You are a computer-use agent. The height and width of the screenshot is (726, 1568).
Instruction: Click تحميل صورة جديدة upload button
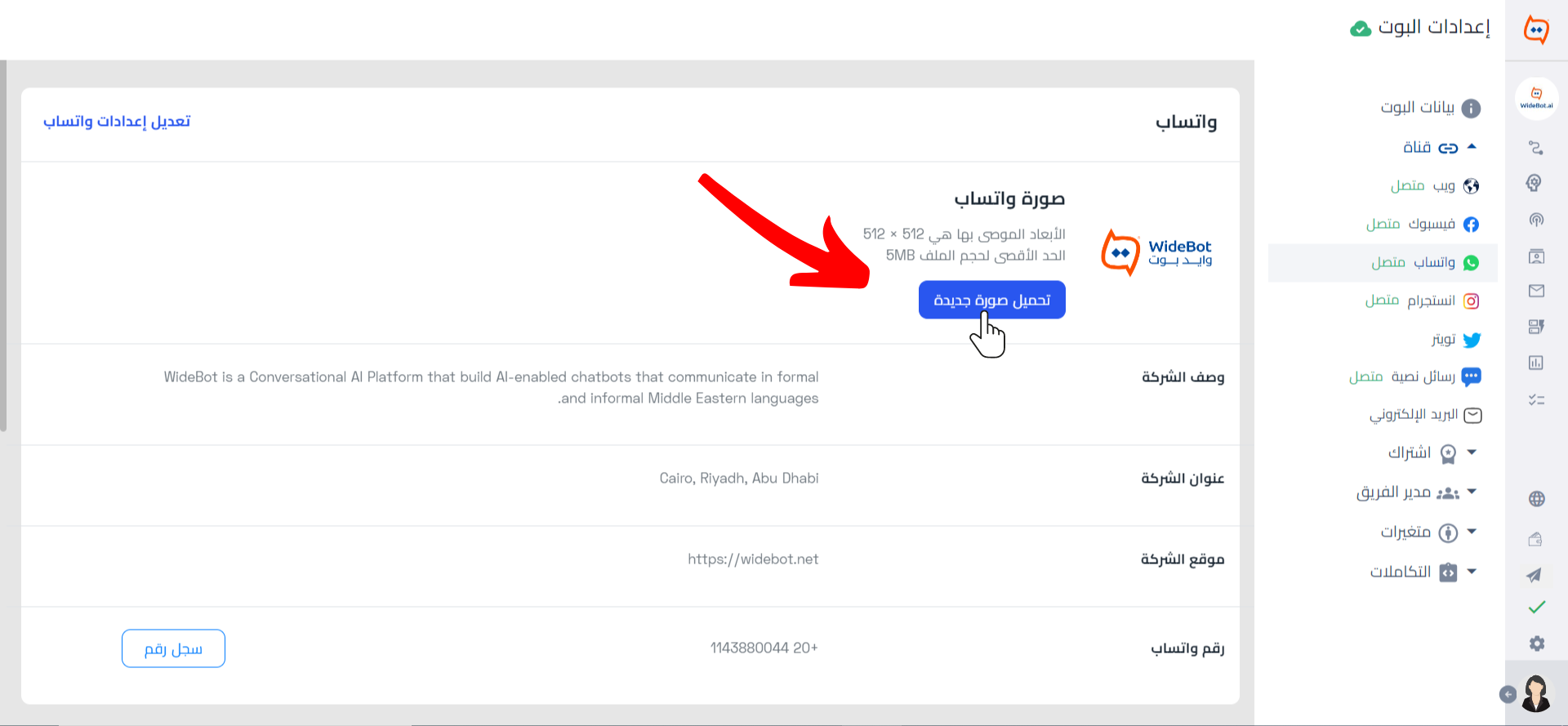pos(992,300)
